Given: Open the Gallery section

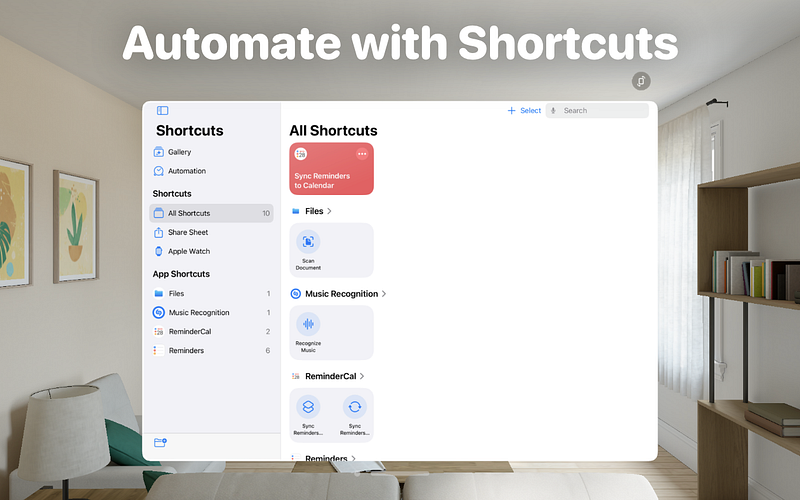Looking at the screenshot, I should (211, 152).
